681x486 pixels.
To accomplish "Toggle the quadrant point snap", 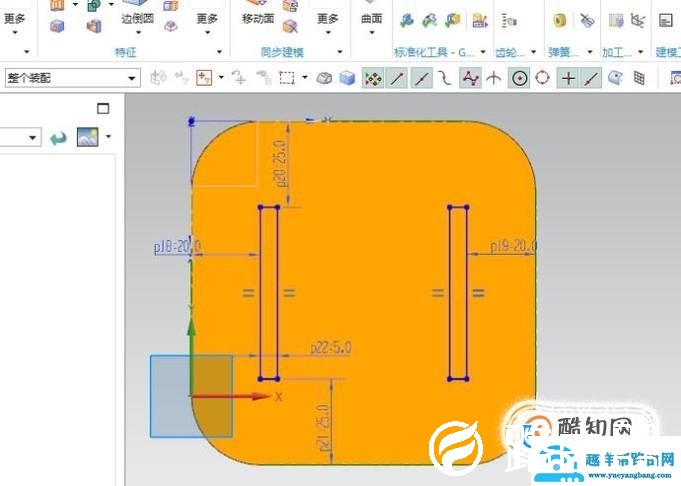I will pyautogui.click(x=542, y=78).
